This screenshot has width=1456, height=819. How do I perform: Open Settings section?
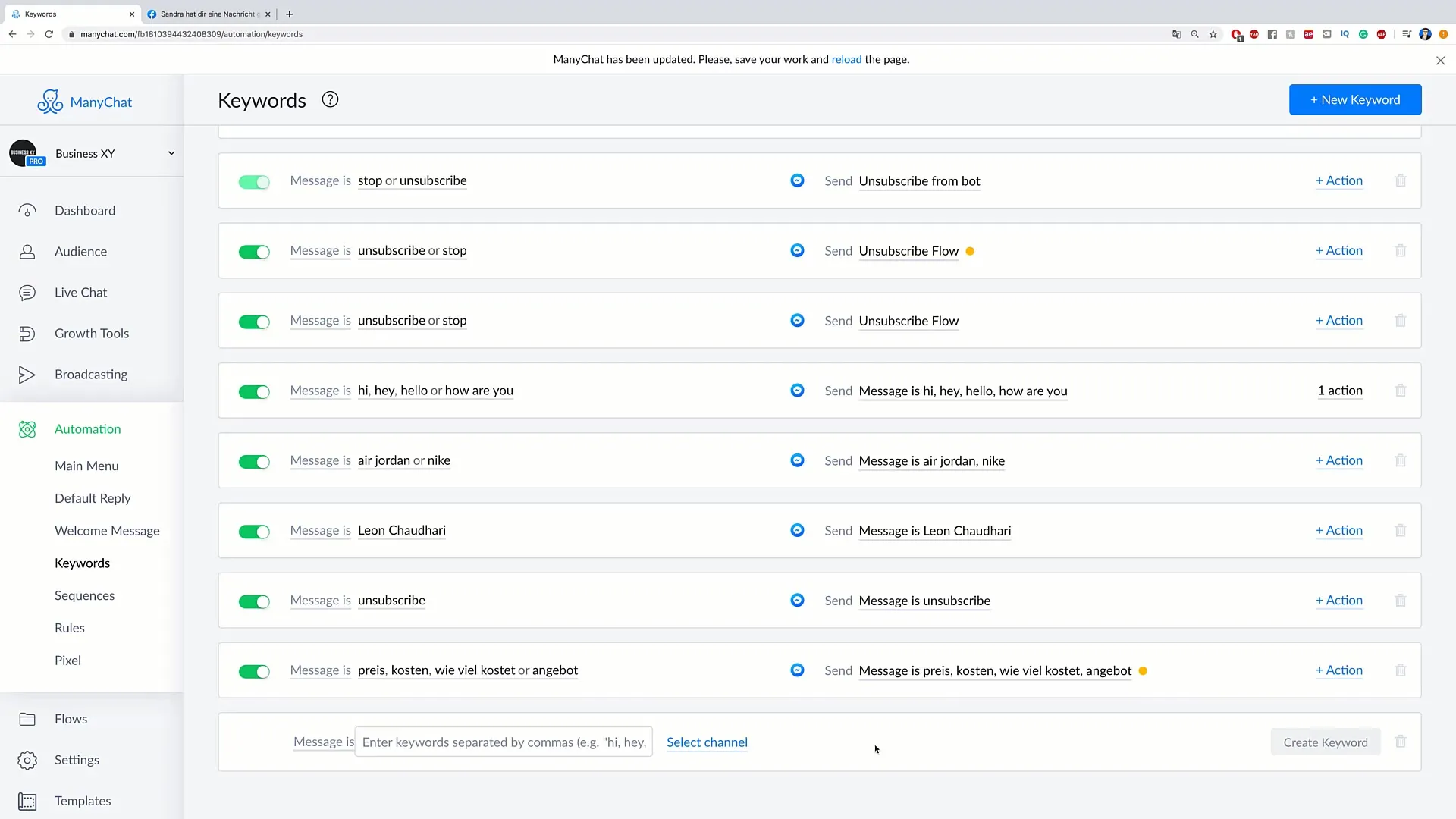(77, 759)
